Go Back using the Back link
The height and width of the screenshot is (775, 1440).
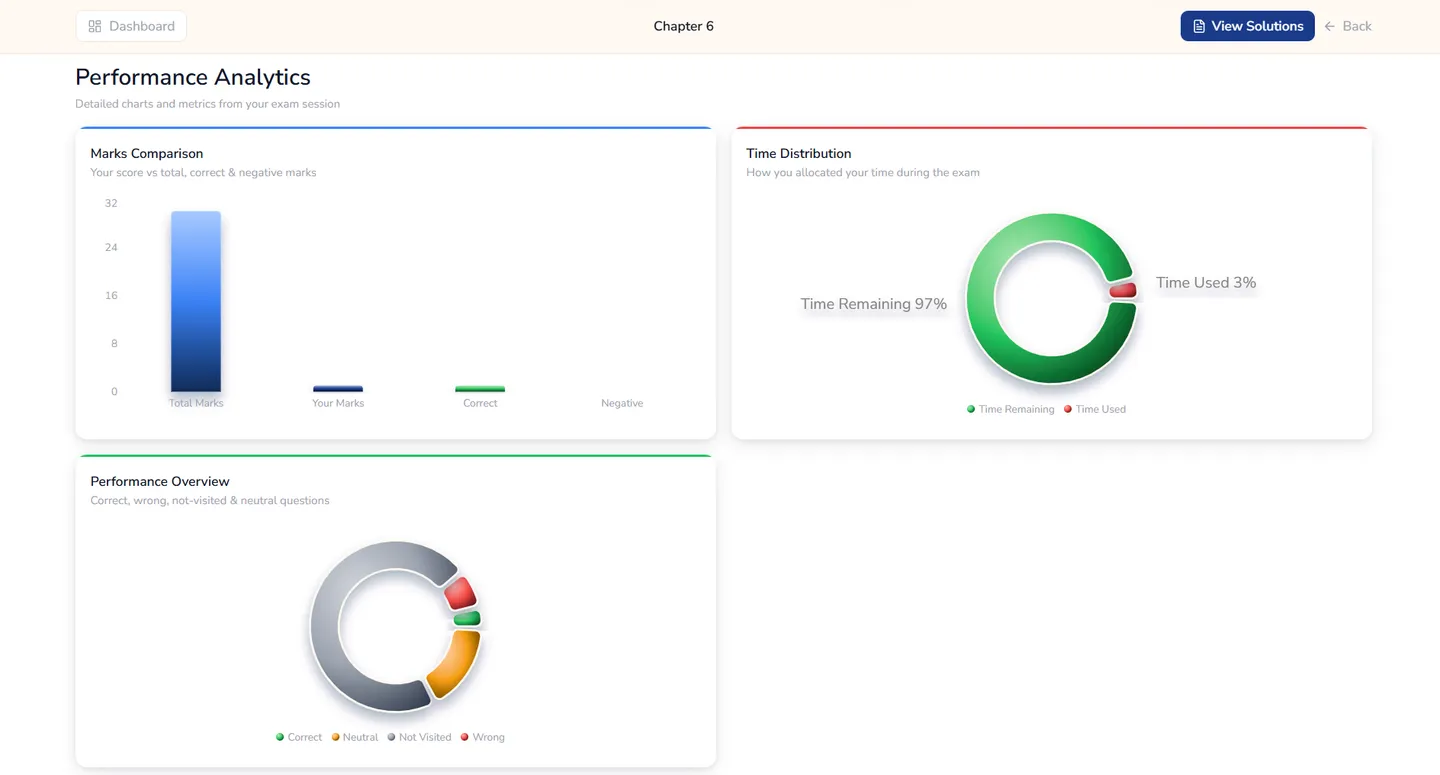tap(1348, 26)
